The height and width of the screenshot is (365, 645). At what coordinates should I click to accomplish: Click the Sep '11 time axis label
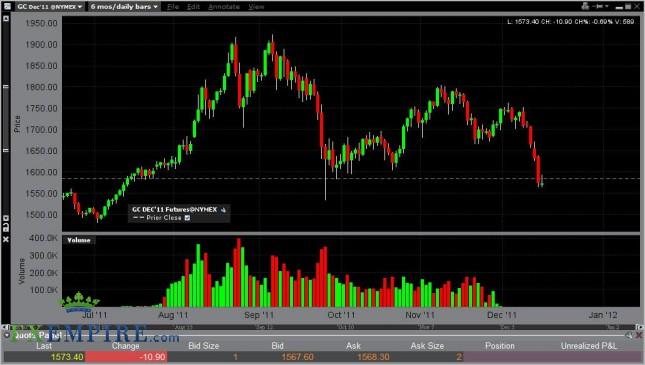[259, 315]
